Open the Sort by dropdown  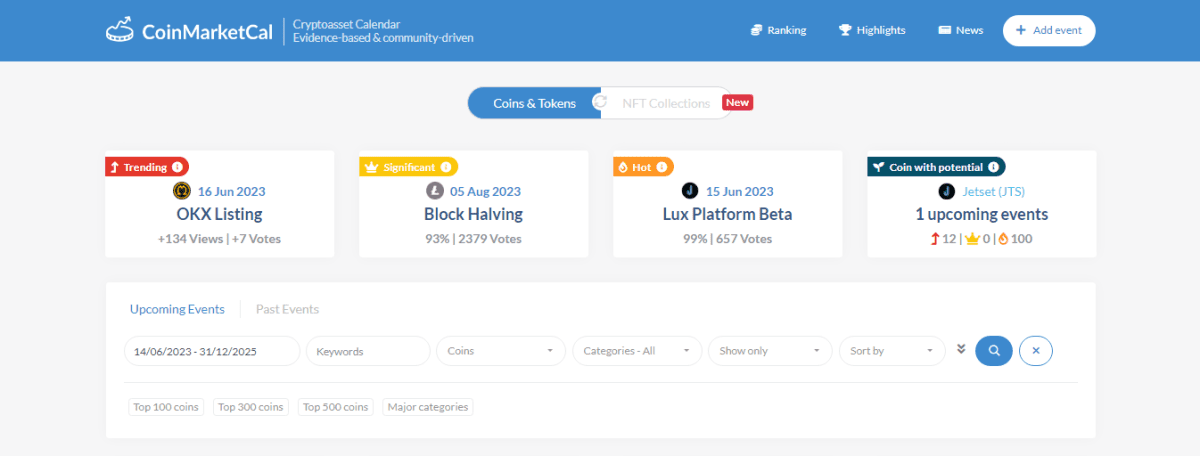click(x=892, y=351)
